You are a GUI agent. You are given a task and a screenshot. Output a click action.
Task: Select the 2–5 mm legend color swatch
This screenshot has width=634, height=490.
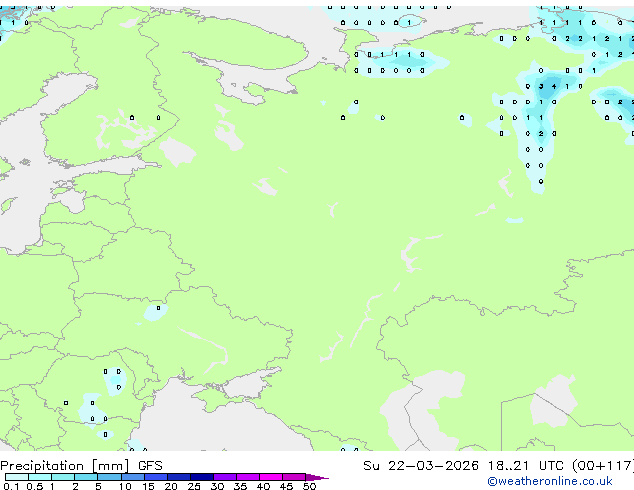(x=86, y=477)
